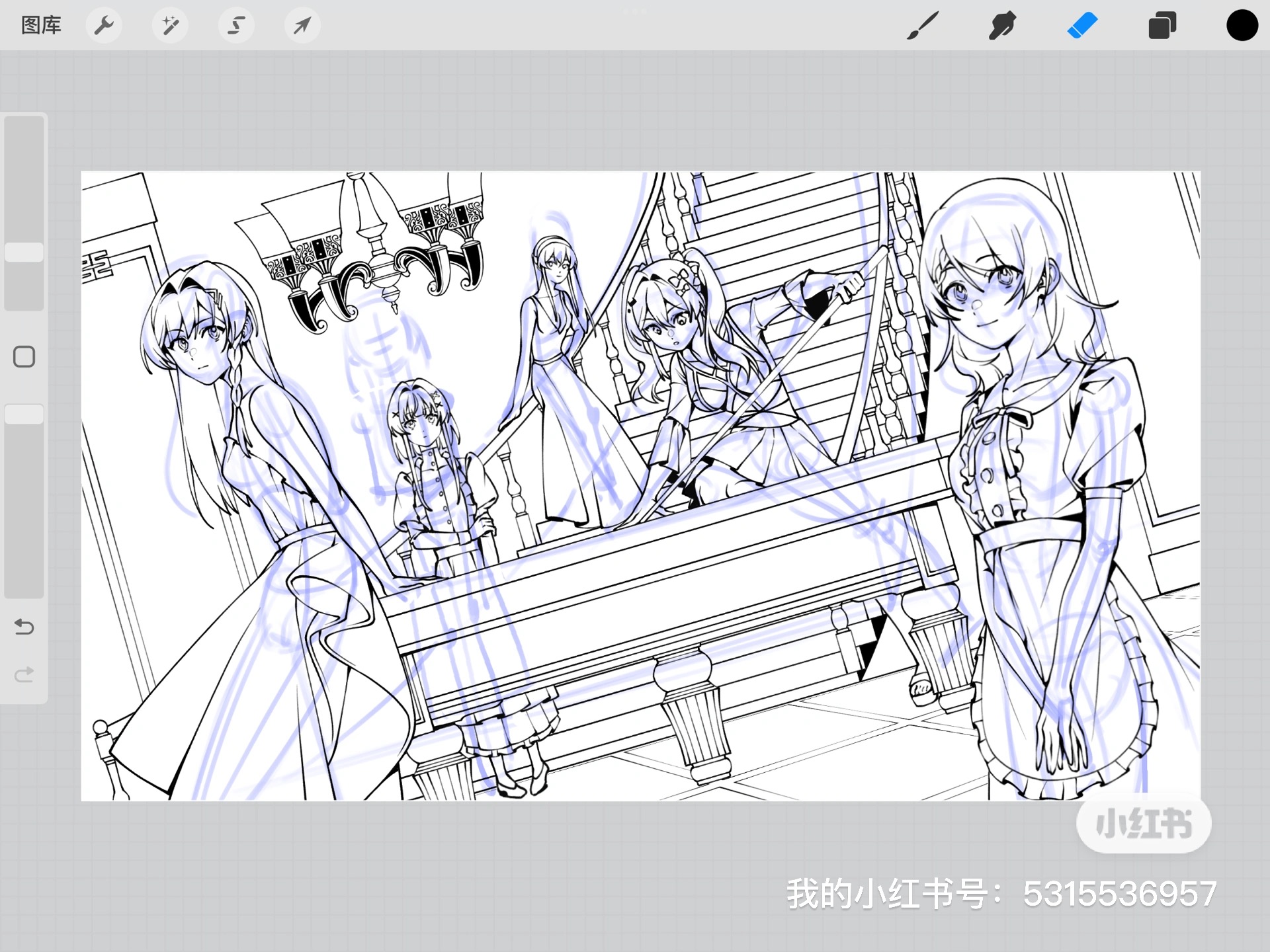
Task: Open the Adjustments magic wand menu
Action: pos(170,26)
